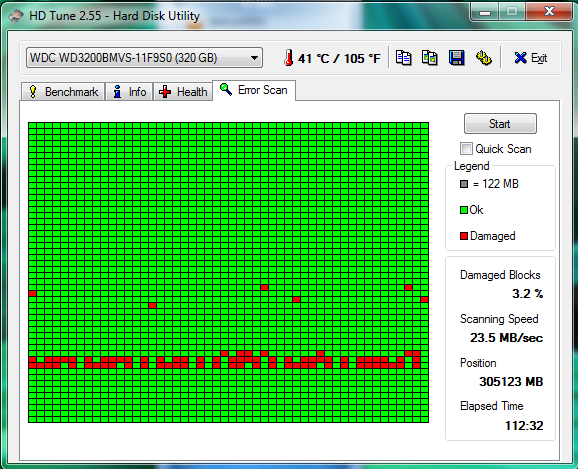Click the first red damaged block in grid
The height and width of the screenshot is (469, 578).
coord(264,287)
